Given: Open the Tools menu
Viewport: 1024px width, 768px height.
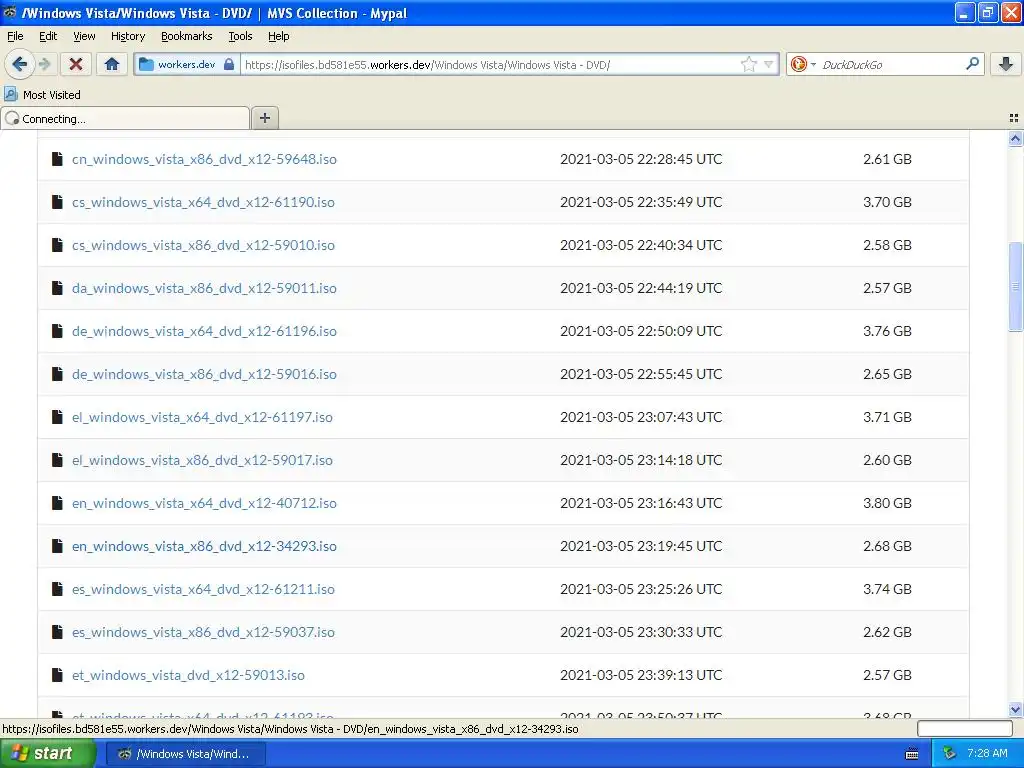Looking at the screenshot, I should [240, 37].
